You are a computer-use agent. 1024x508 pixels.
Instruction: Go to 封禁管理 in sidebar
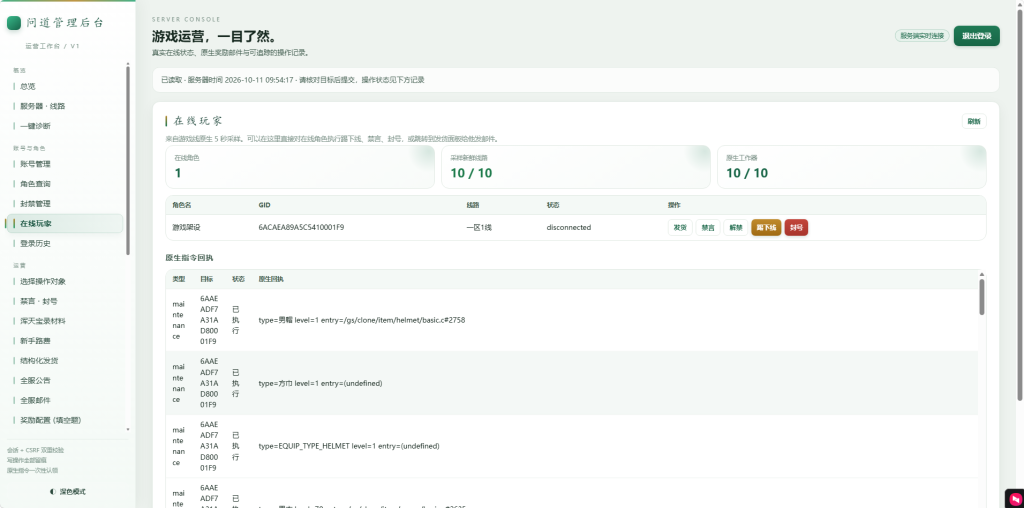point(64,204)
